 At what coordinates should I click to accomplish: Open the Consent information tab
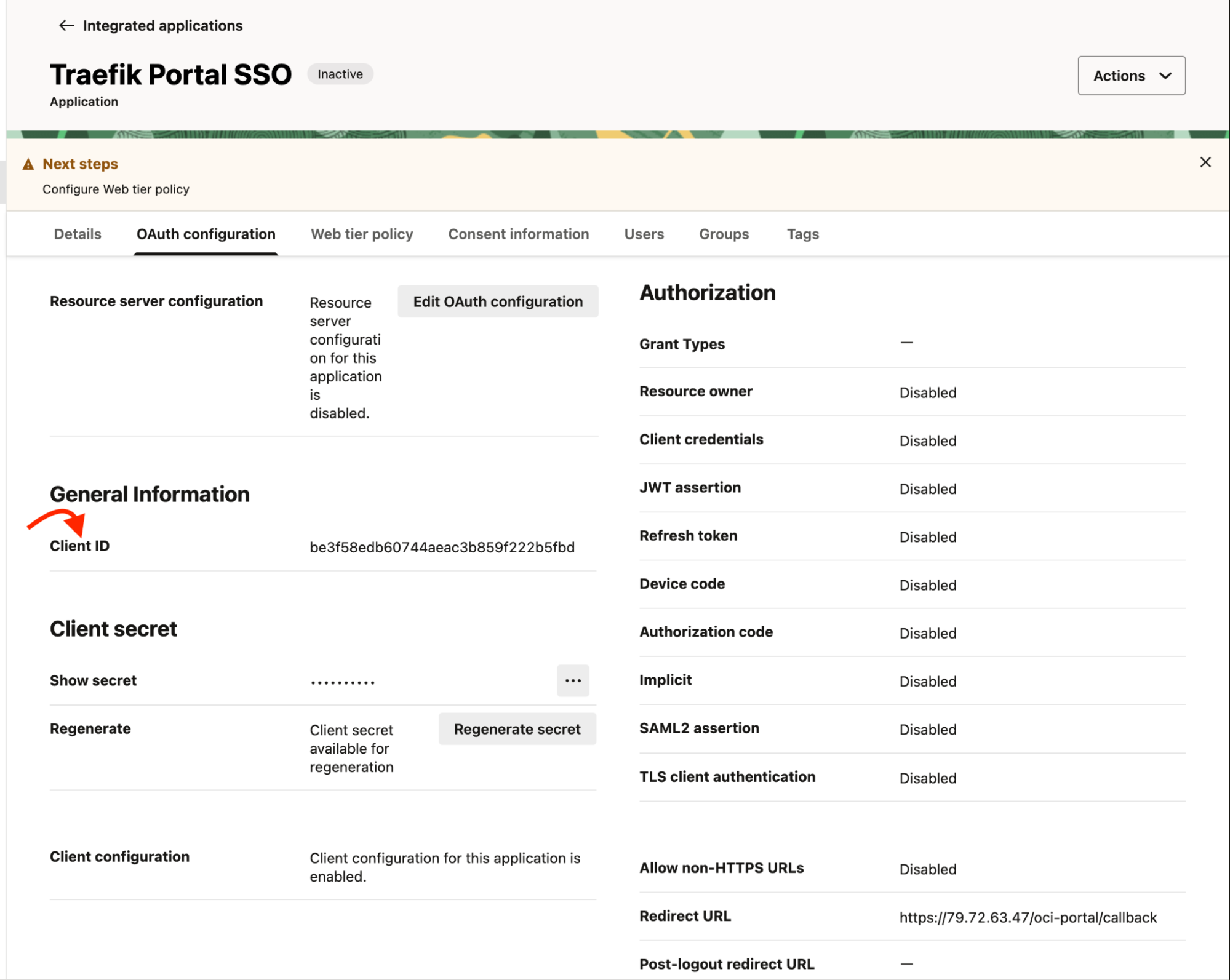click(518, 234)
